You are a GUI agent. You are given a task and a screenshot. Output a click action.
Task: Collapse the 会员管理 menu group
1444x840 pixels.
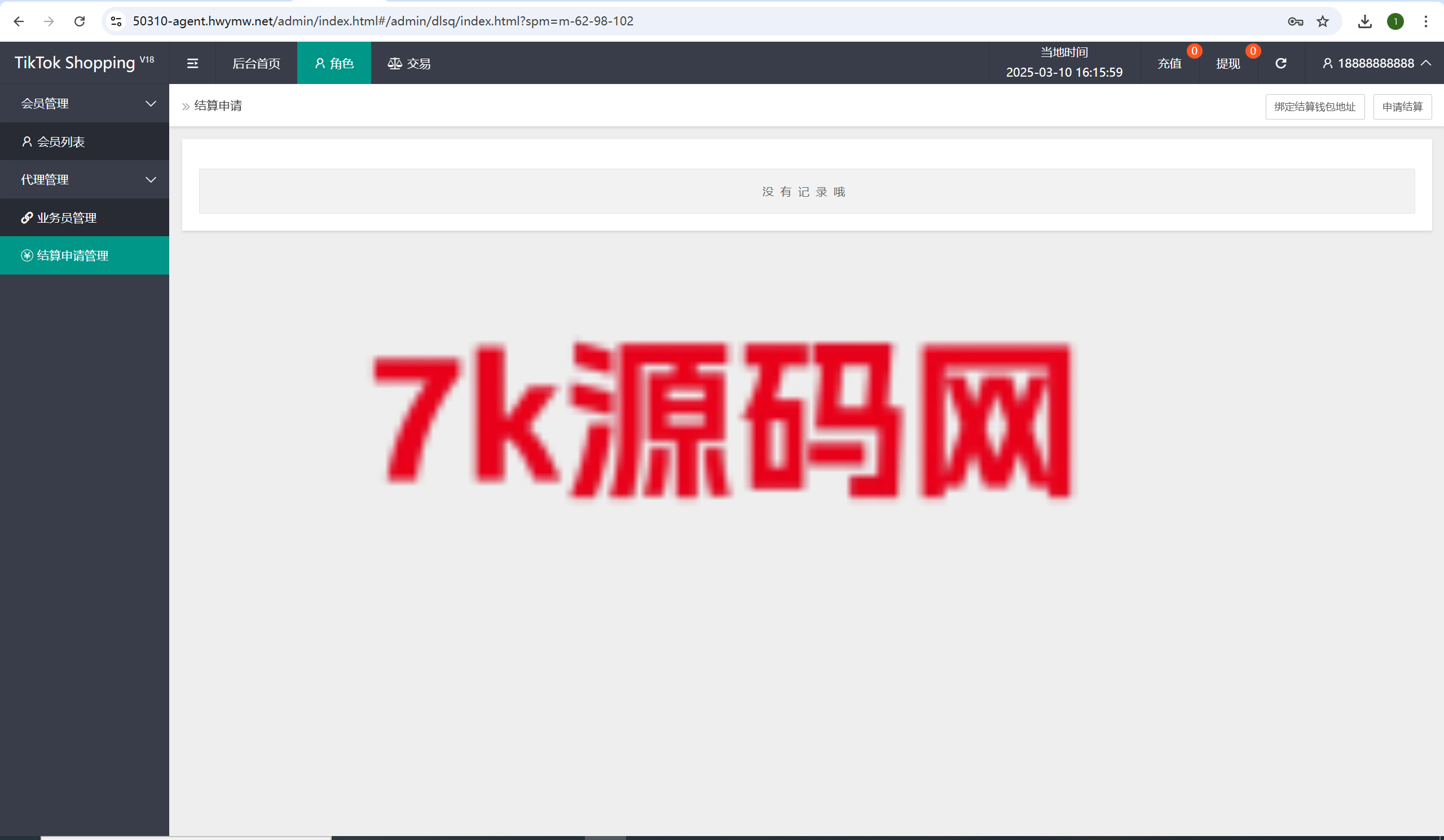84,104
